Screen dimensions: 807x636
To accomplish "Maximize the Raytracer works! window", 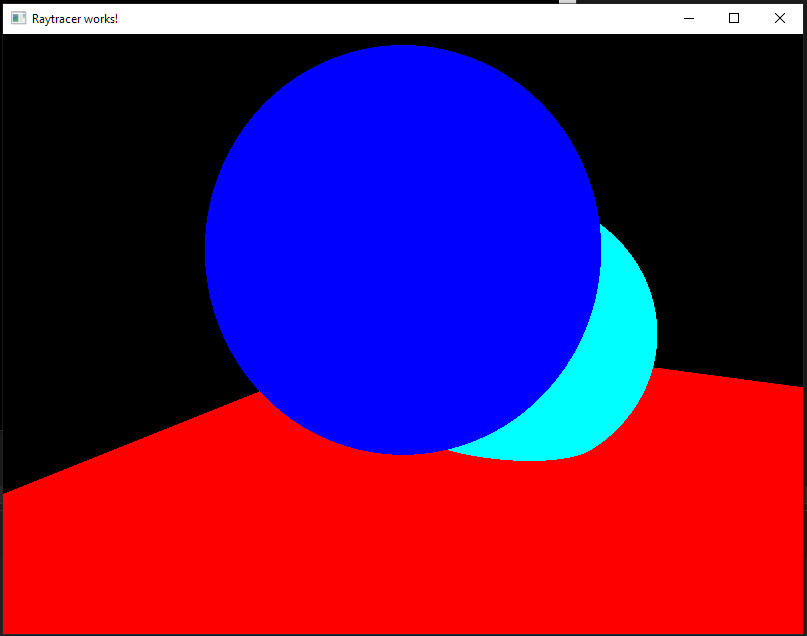I will [734, 18].
